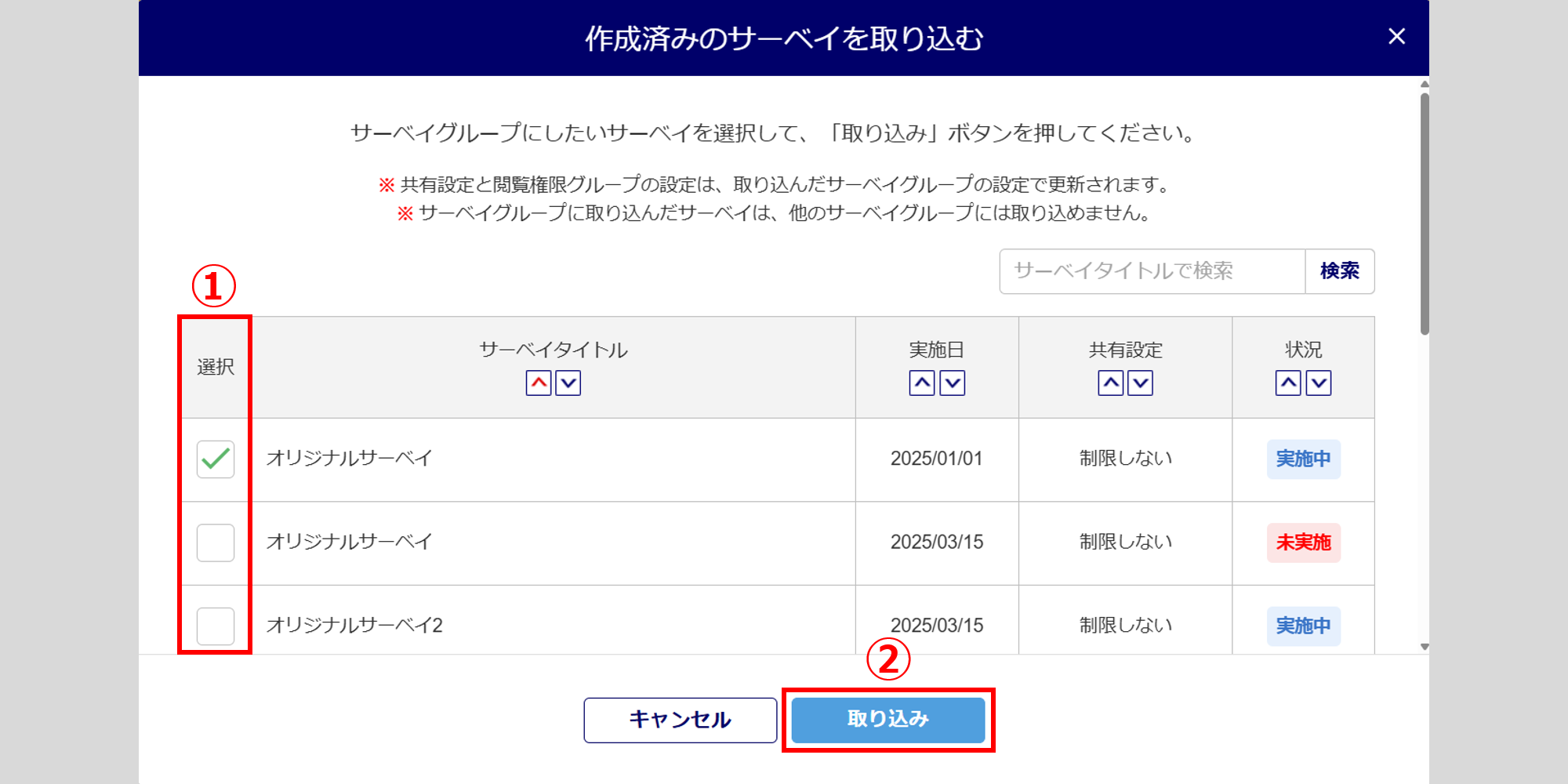Sort survey title descending with down arrow

[568, 383]
